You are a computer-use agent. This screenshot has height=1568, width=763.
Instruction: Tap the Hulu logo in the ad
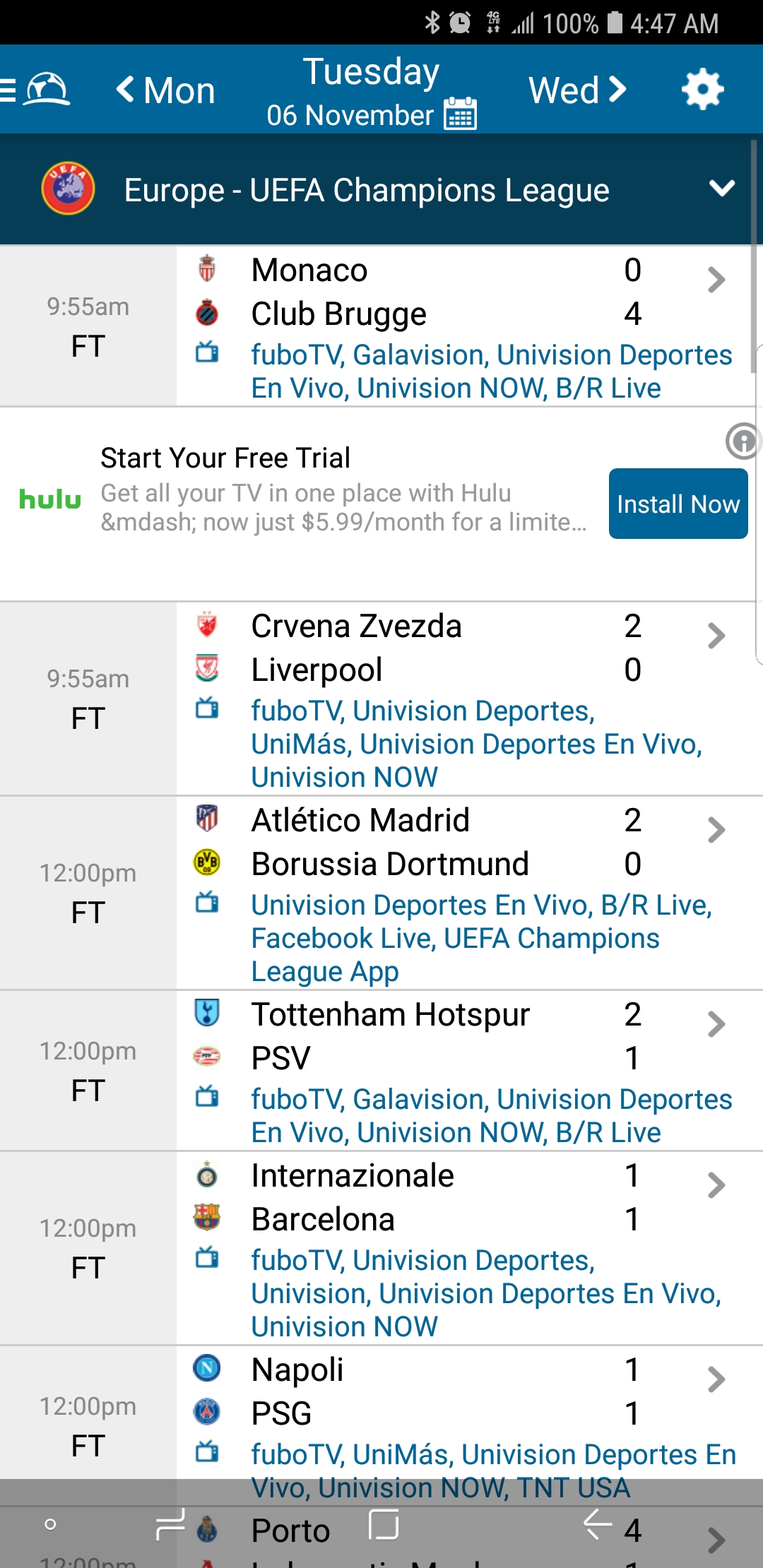pos(50,499)
